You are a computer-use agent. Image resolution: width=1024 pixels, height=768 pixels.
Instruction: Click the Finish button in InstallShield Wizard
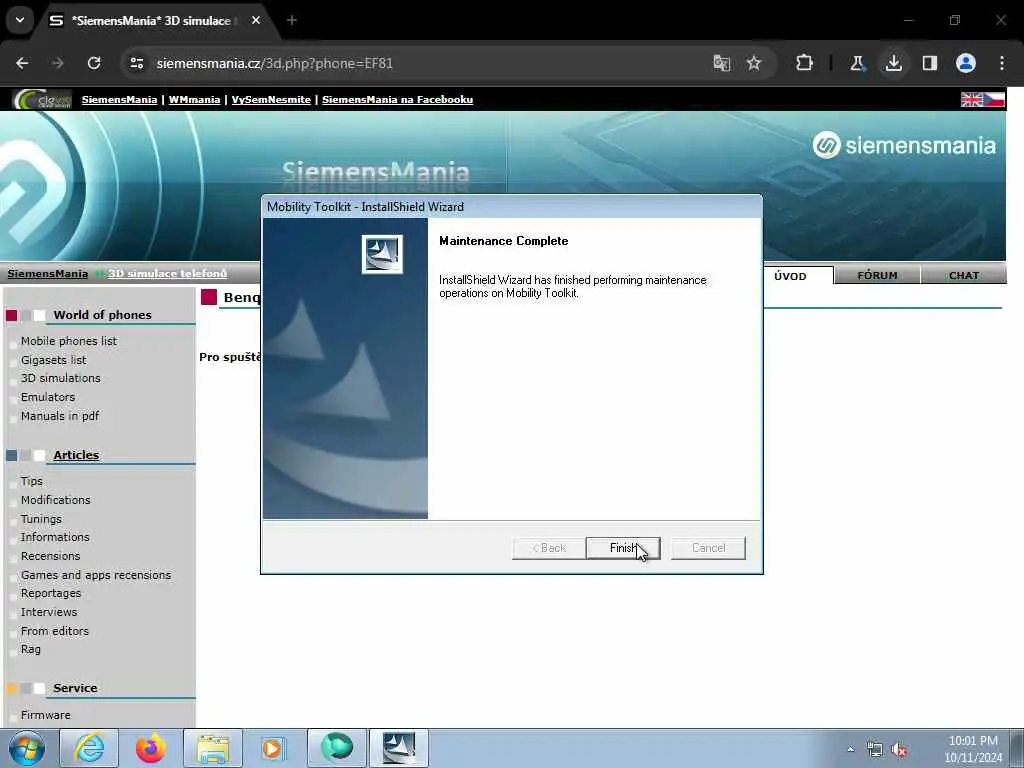(x=623, y=548)
